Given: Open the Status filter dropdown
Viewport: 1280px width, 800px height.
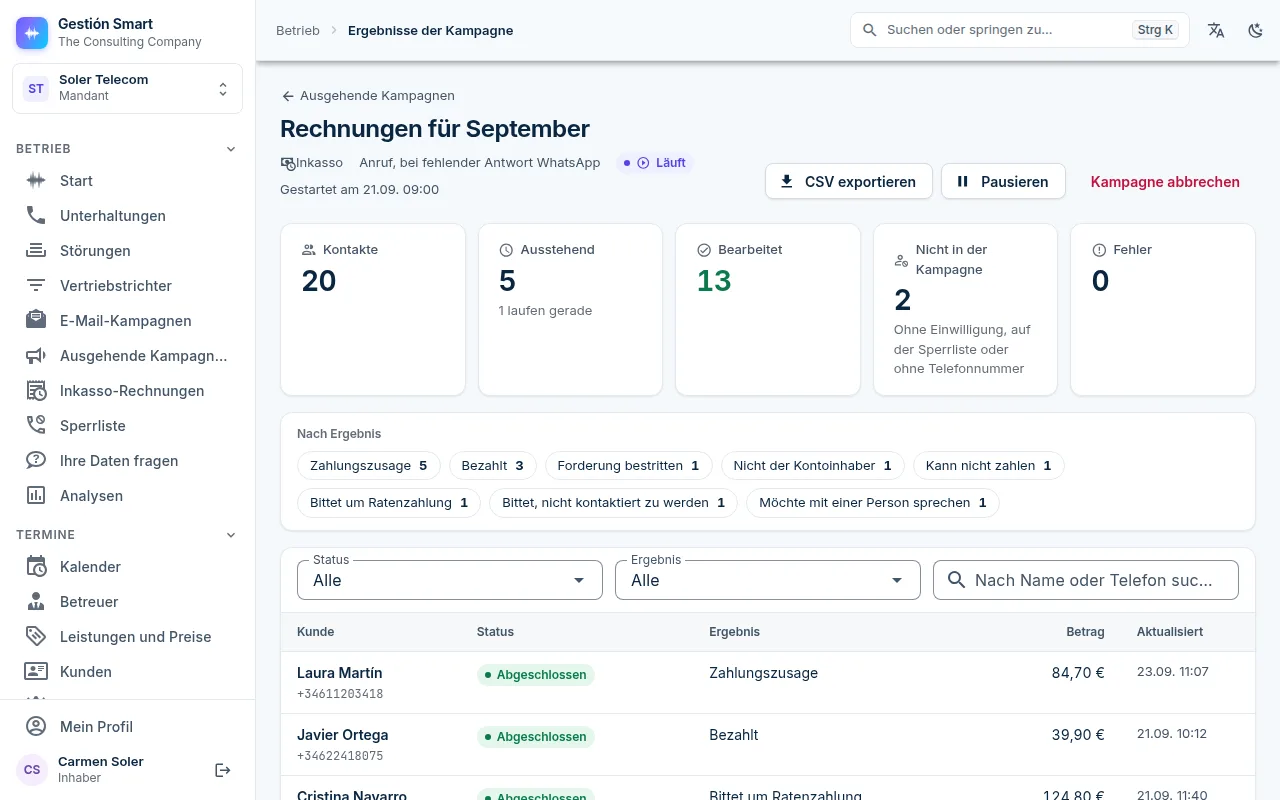Looking at the screenshot, I should tap(450, 580).
